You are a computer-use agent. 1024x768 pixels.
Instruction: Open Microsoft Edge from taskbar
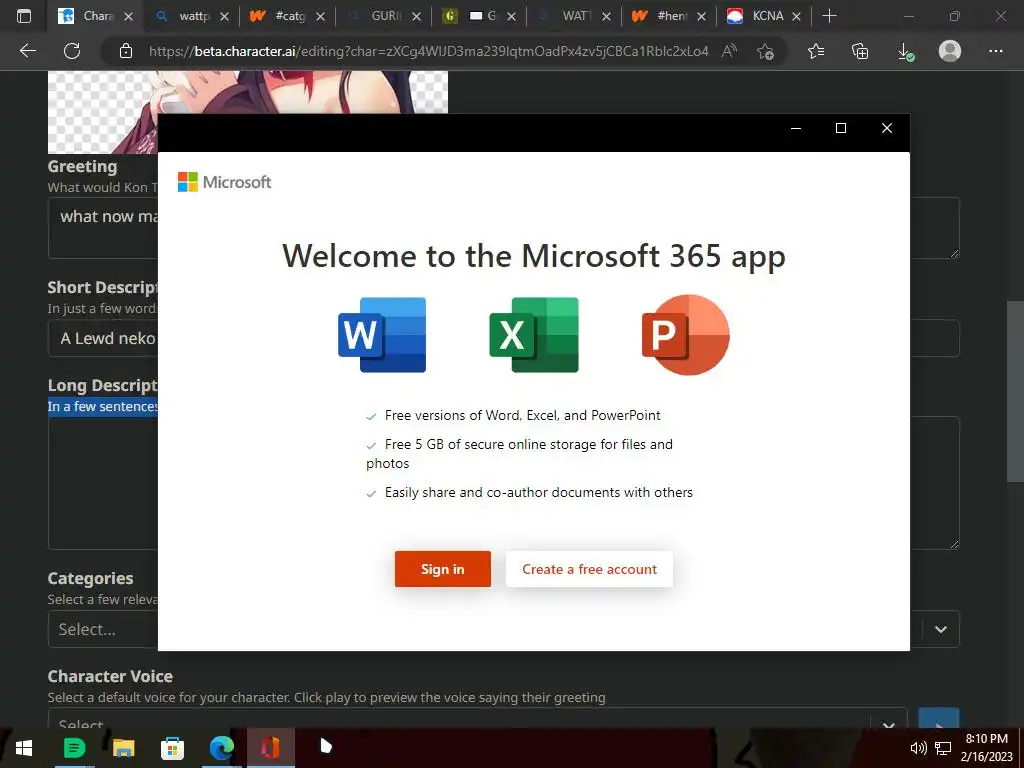pyautogui.click(x=221, y=748)
